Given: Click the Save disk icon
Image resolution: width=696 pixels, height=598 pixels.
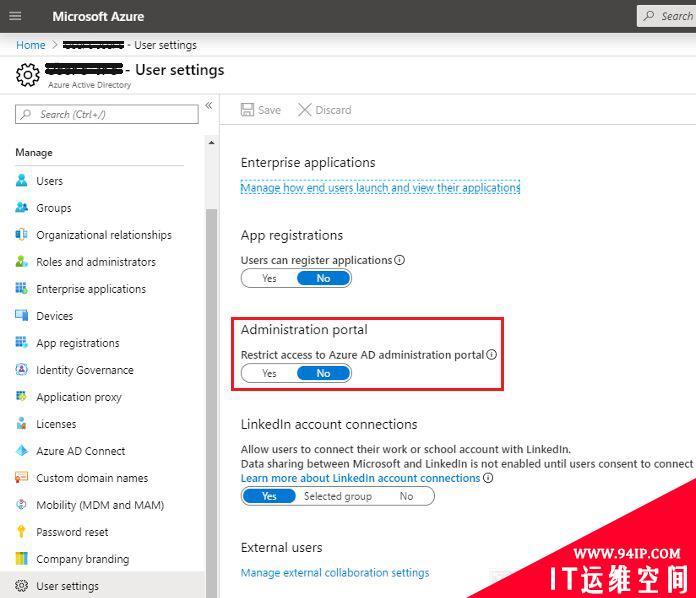Looking at the screenshot, I should coord(247,110).
